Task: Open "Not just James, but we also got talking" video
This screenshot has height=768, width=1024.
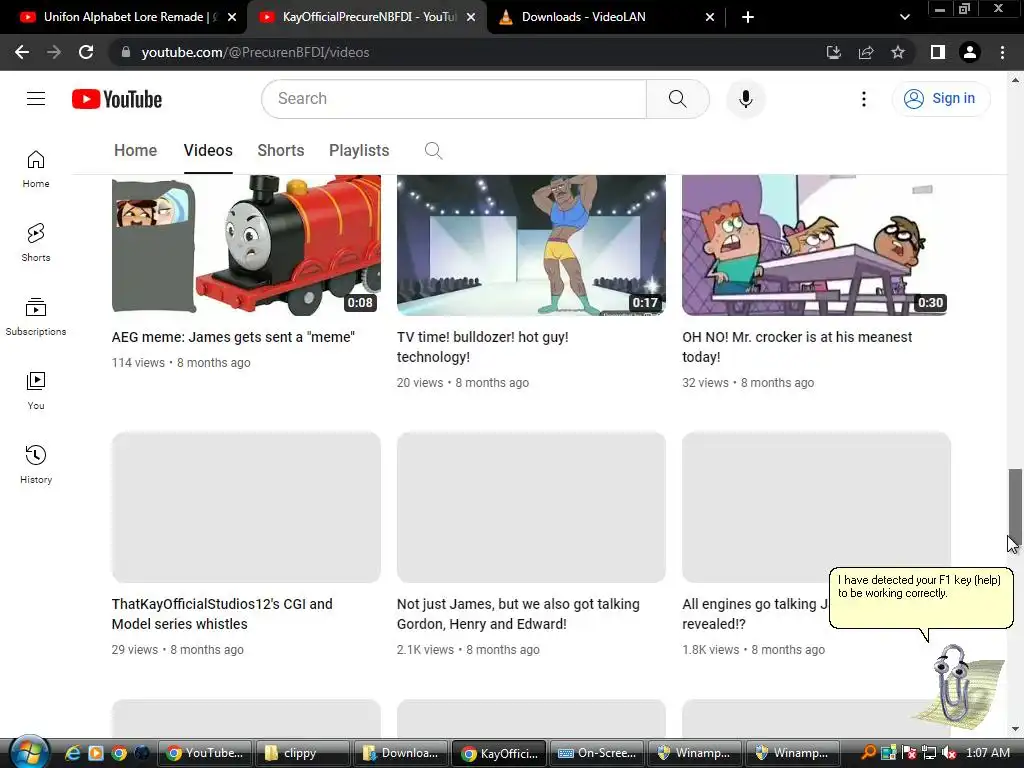Action: (x=519, y=614)
